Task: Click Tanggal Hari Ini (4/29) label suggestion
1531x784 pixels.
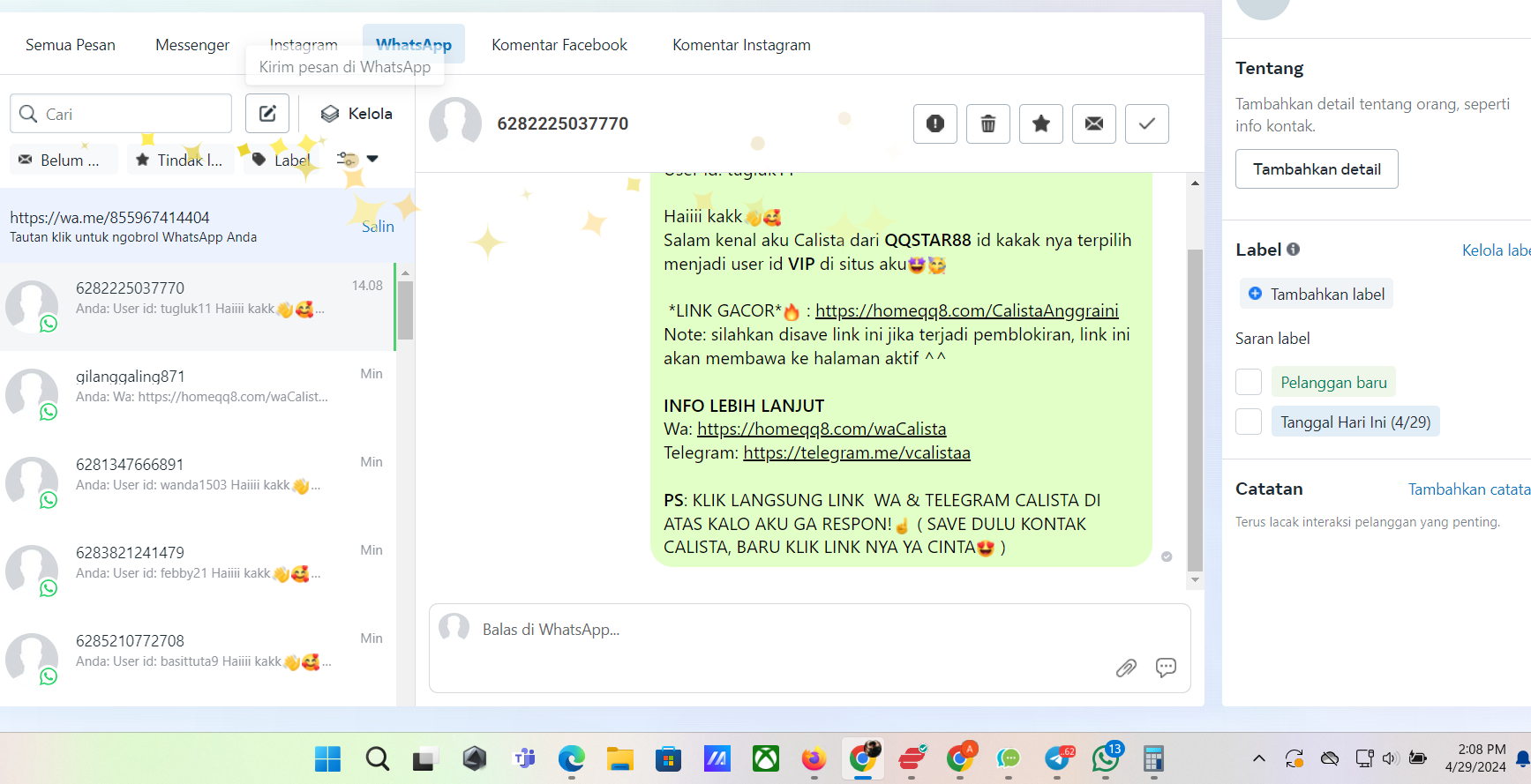Action: pos(1355,422)
